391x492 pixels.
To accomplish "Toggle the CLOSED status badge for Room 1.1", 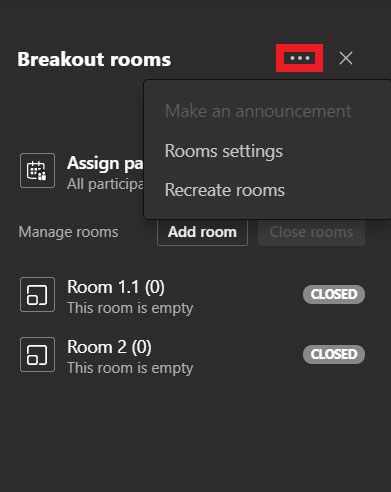I will pos(334,294).
